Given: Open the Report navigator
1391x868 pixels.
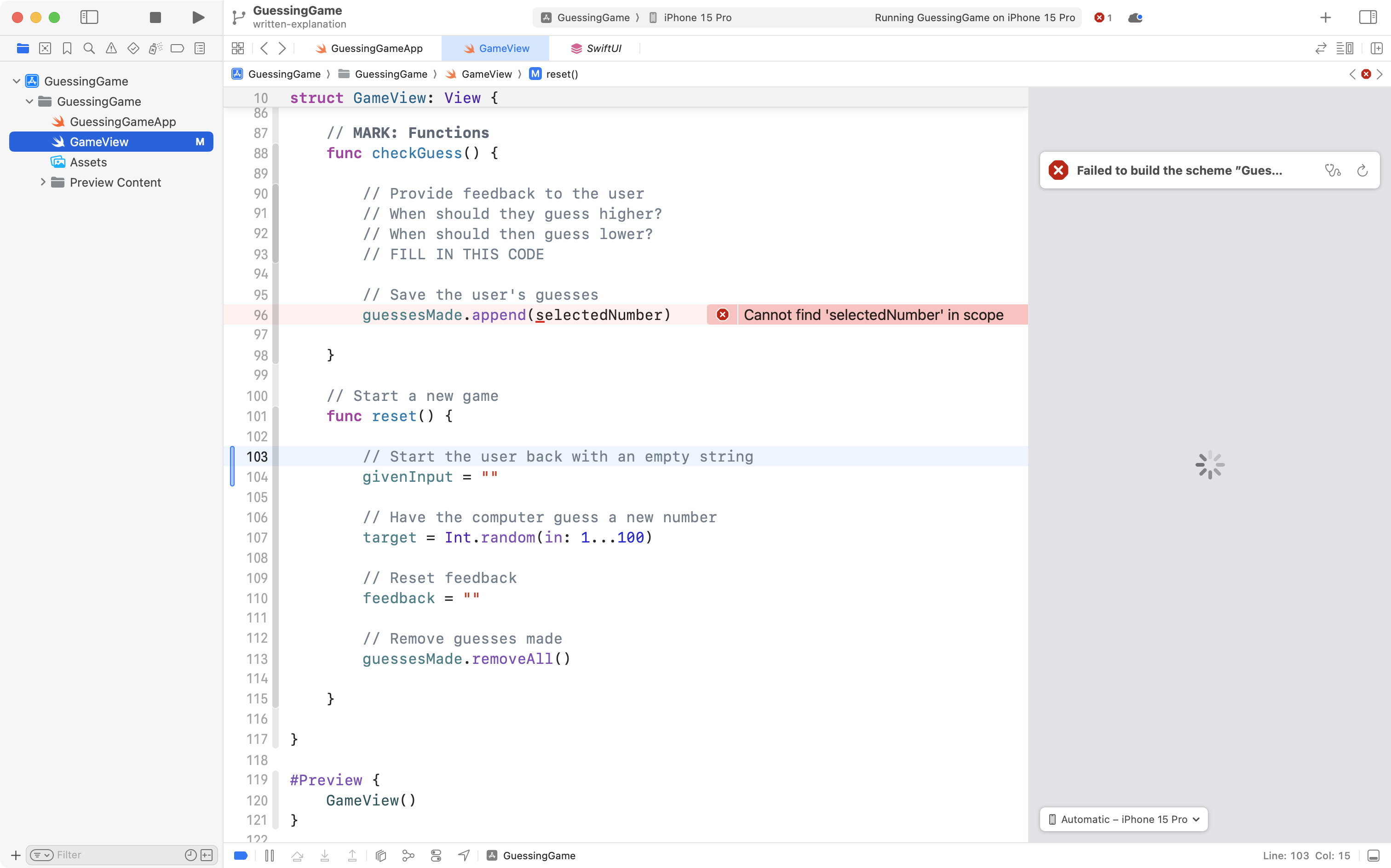Looking at the screenshot, I should pyautogui.click(x=199, y=48).
